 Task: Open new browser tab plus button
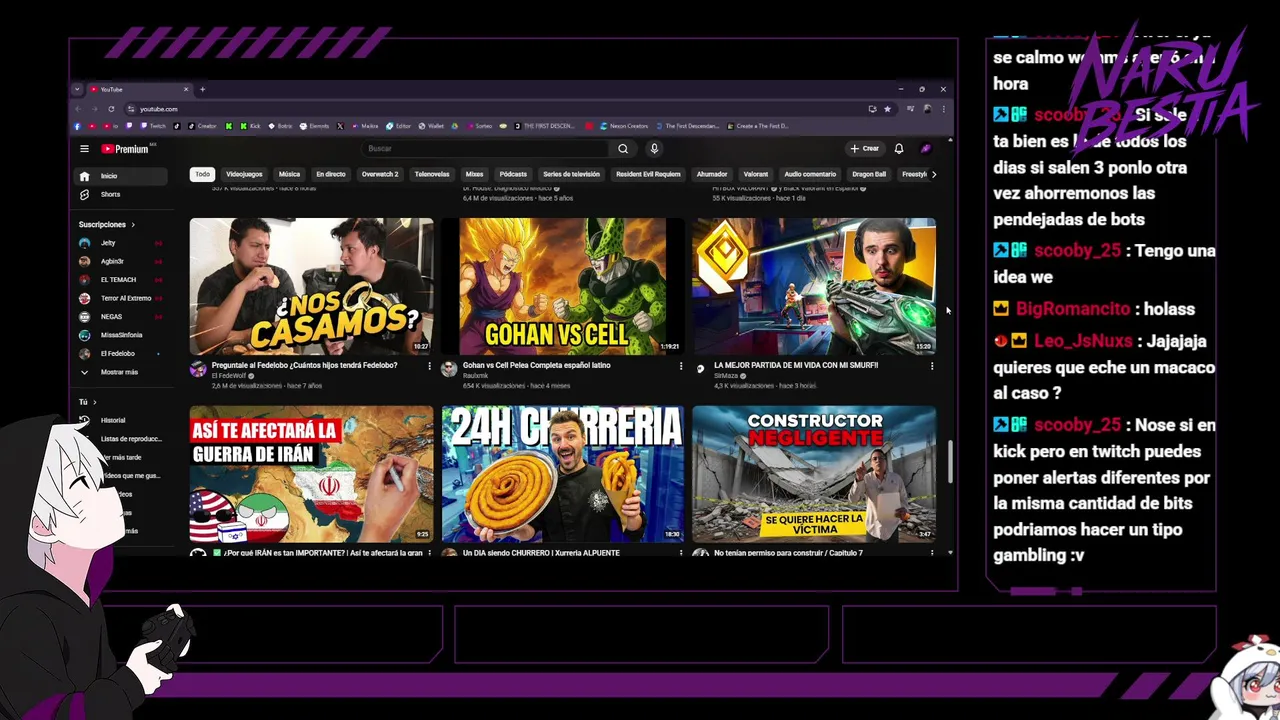(x=202, y=89)
